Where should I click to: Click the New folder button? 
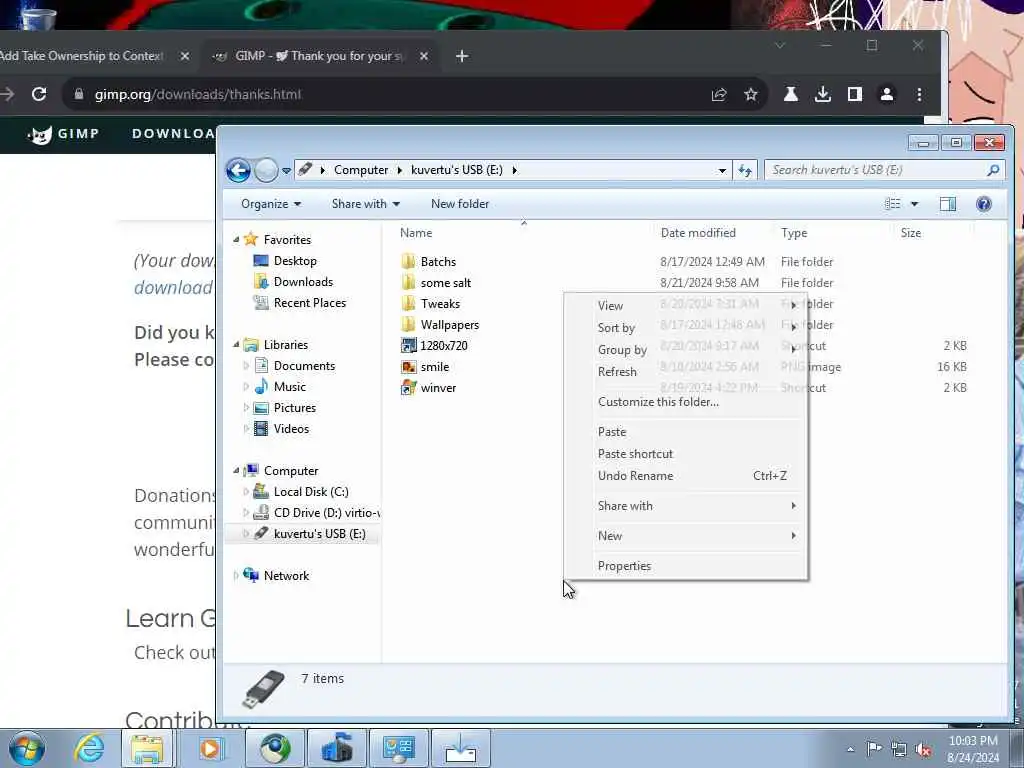coord(460,204)
